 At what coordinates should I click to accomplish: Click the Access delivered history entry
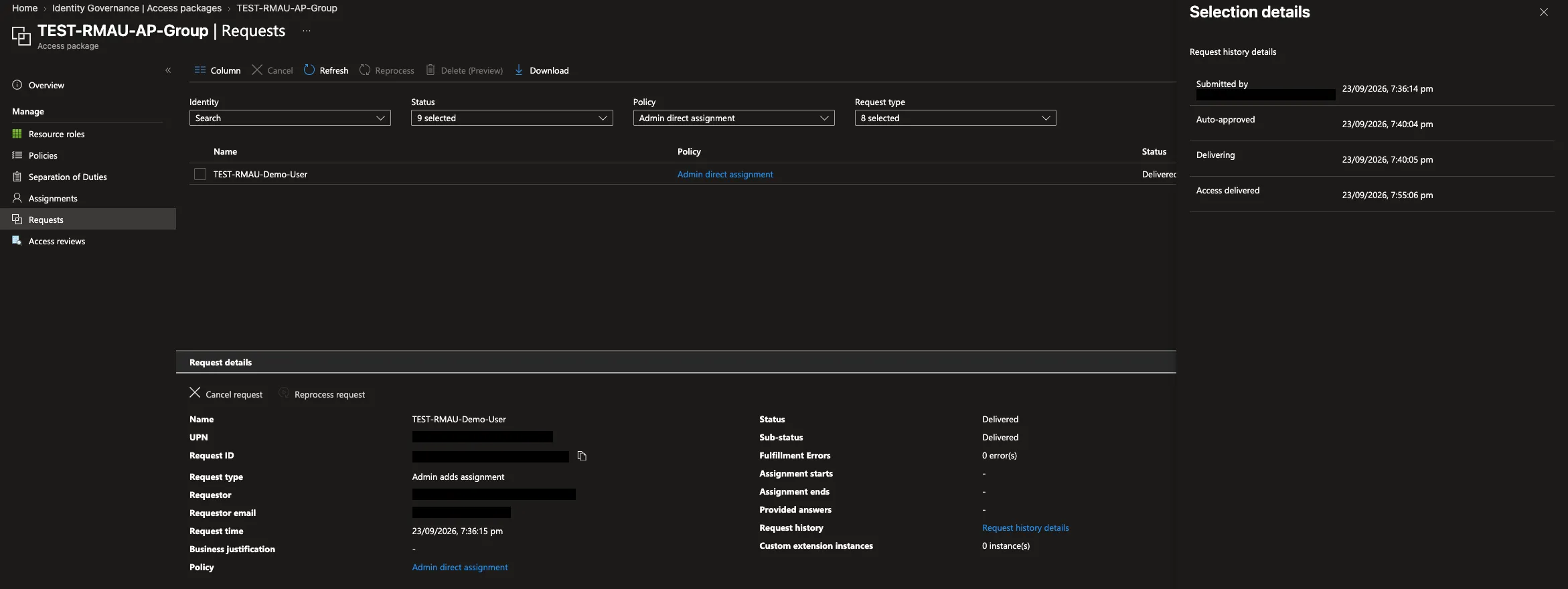pos(1372,194)
